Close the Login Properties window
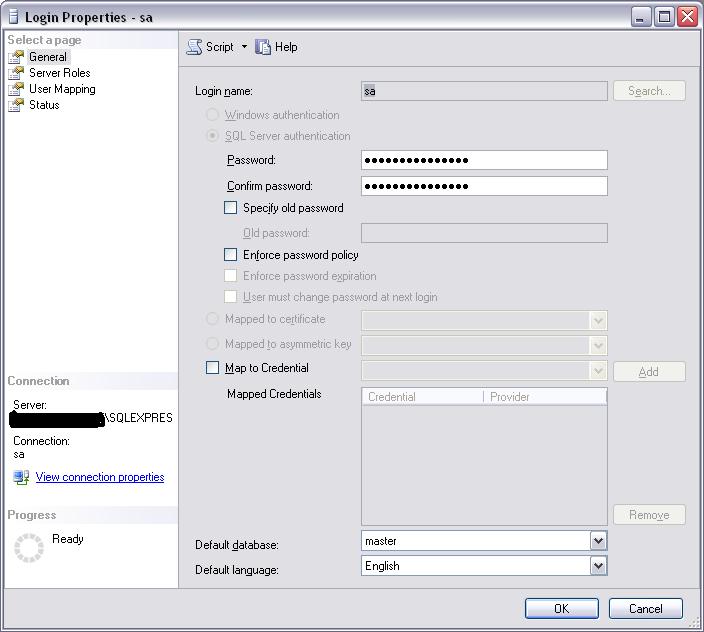 pyautogui.click(x=688, y=17)
